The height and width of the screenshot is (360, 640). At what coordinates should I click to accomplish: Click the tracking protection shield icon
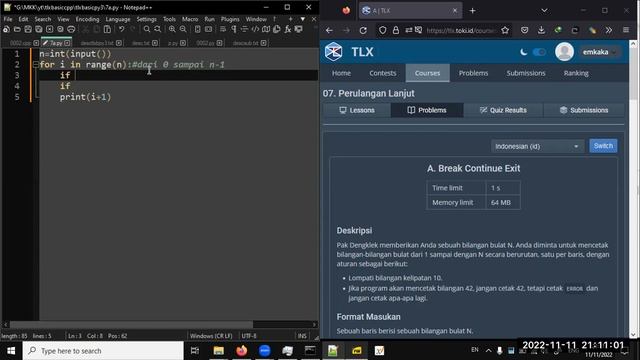point(382,30)
